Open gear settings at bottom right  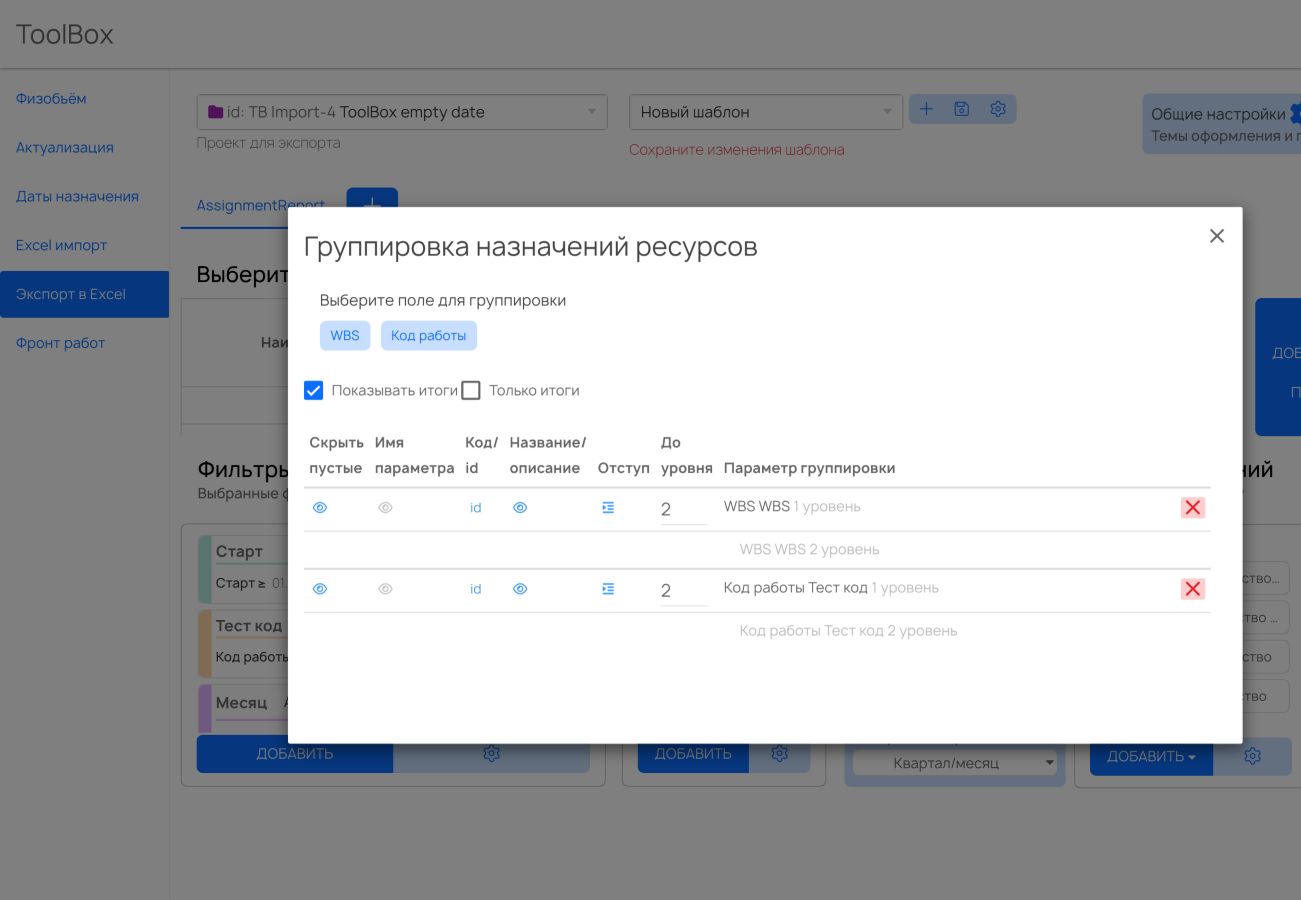tap(1252, 757)
